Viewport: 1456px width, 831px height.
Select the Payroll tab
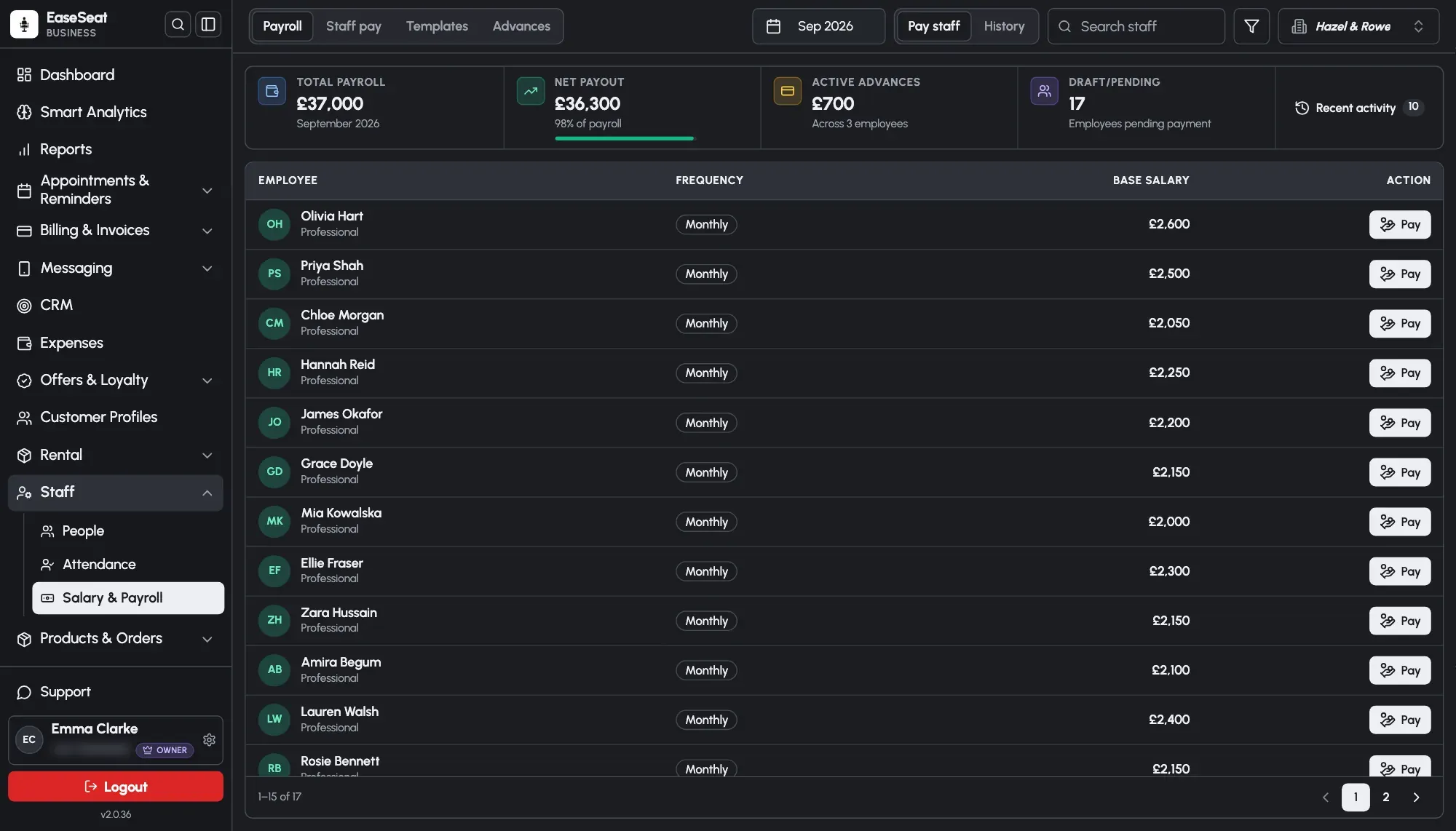(282, 26)
